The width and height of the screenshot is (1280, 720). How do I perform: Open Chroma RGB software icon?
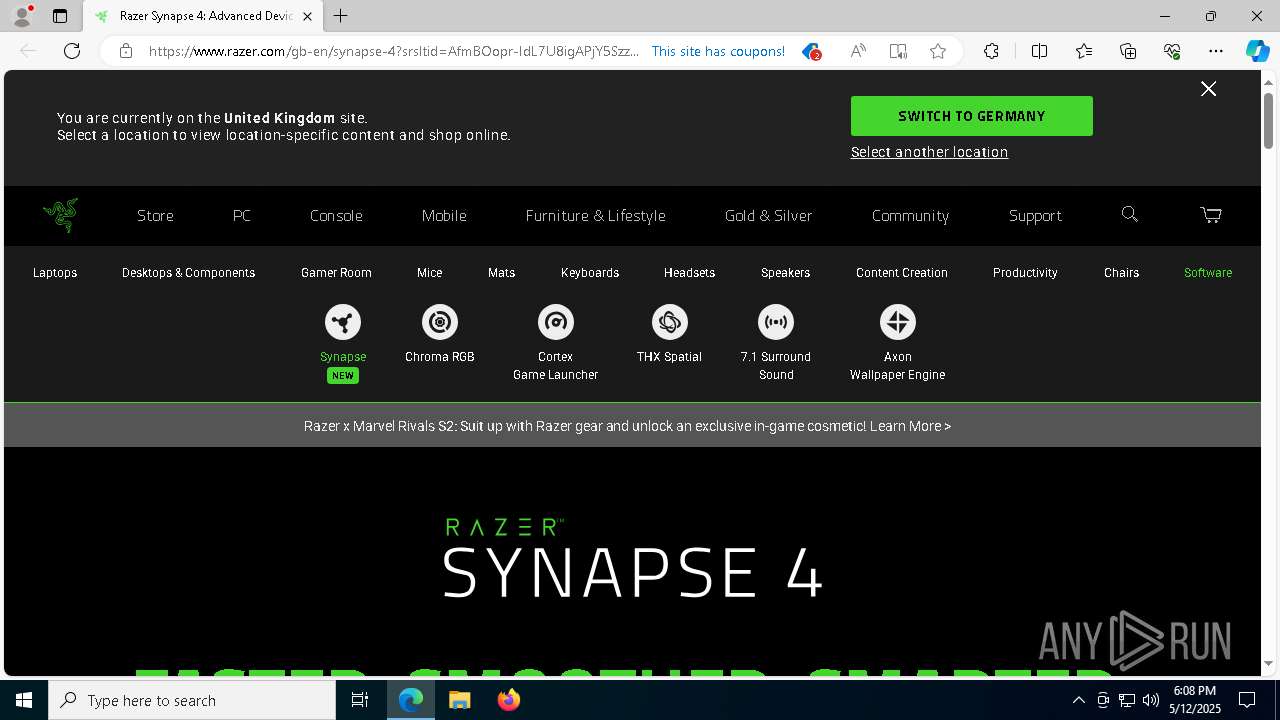coord(440,322)
